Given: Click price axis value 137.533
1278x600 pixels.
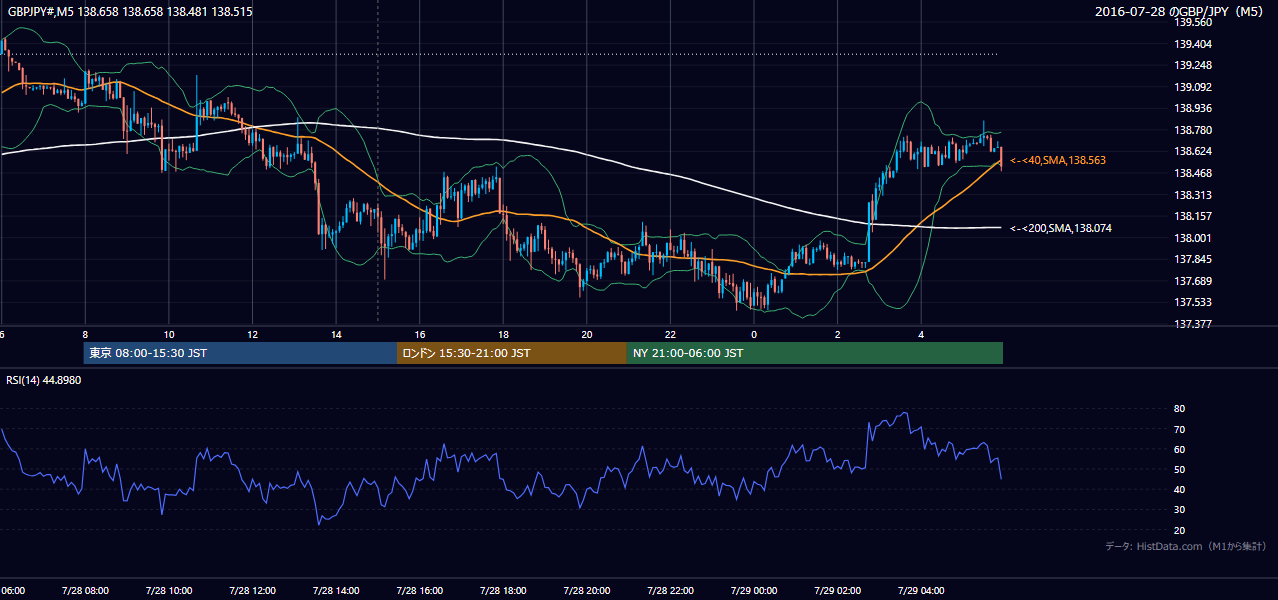Looking at the screenshot, I should 1192,302.
